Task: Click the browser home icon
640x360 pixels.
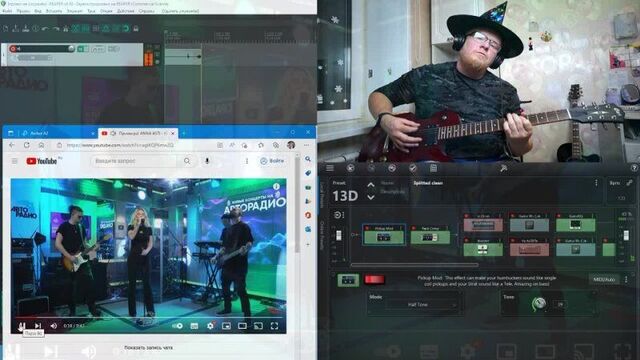Action: (41, 145)
